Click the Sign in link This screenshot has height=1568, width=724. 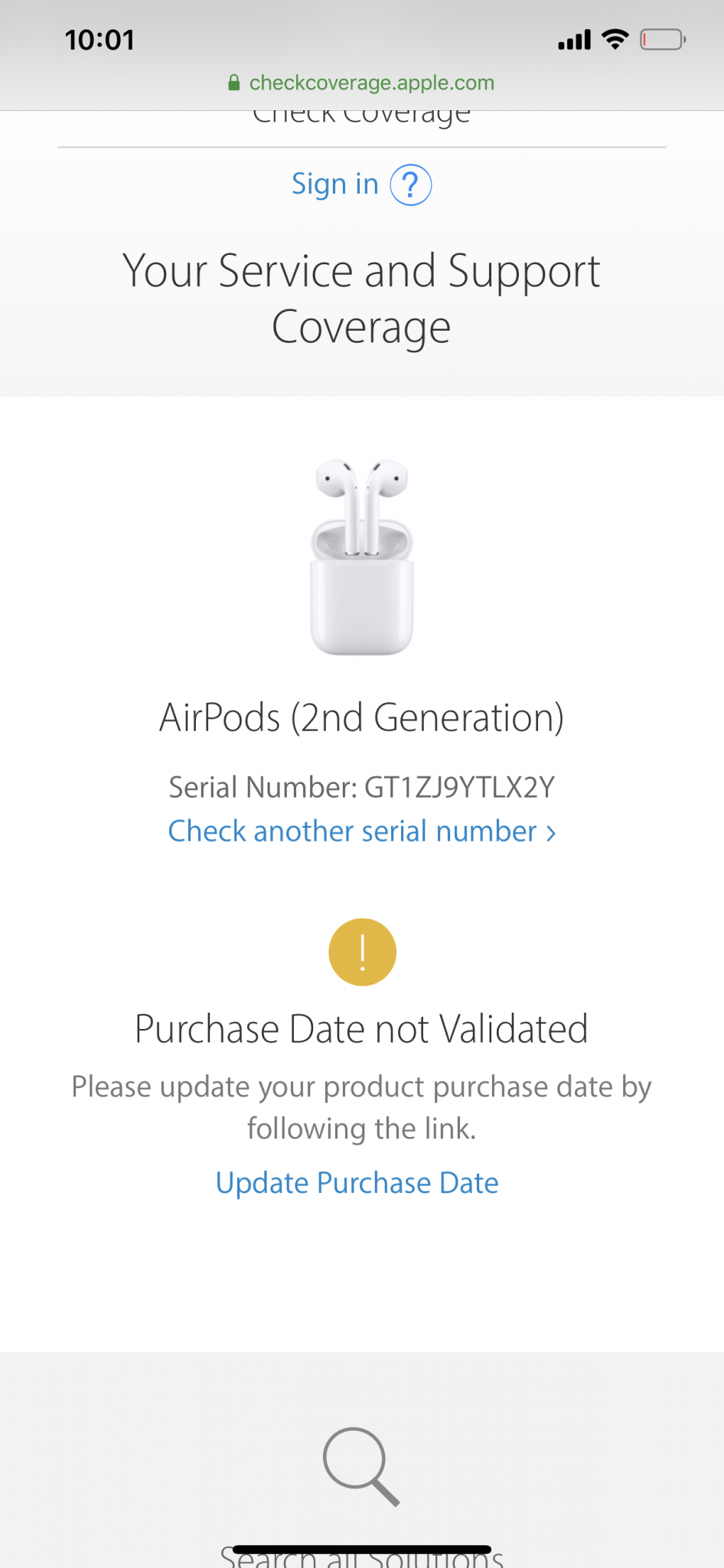(x=335, y=185)
